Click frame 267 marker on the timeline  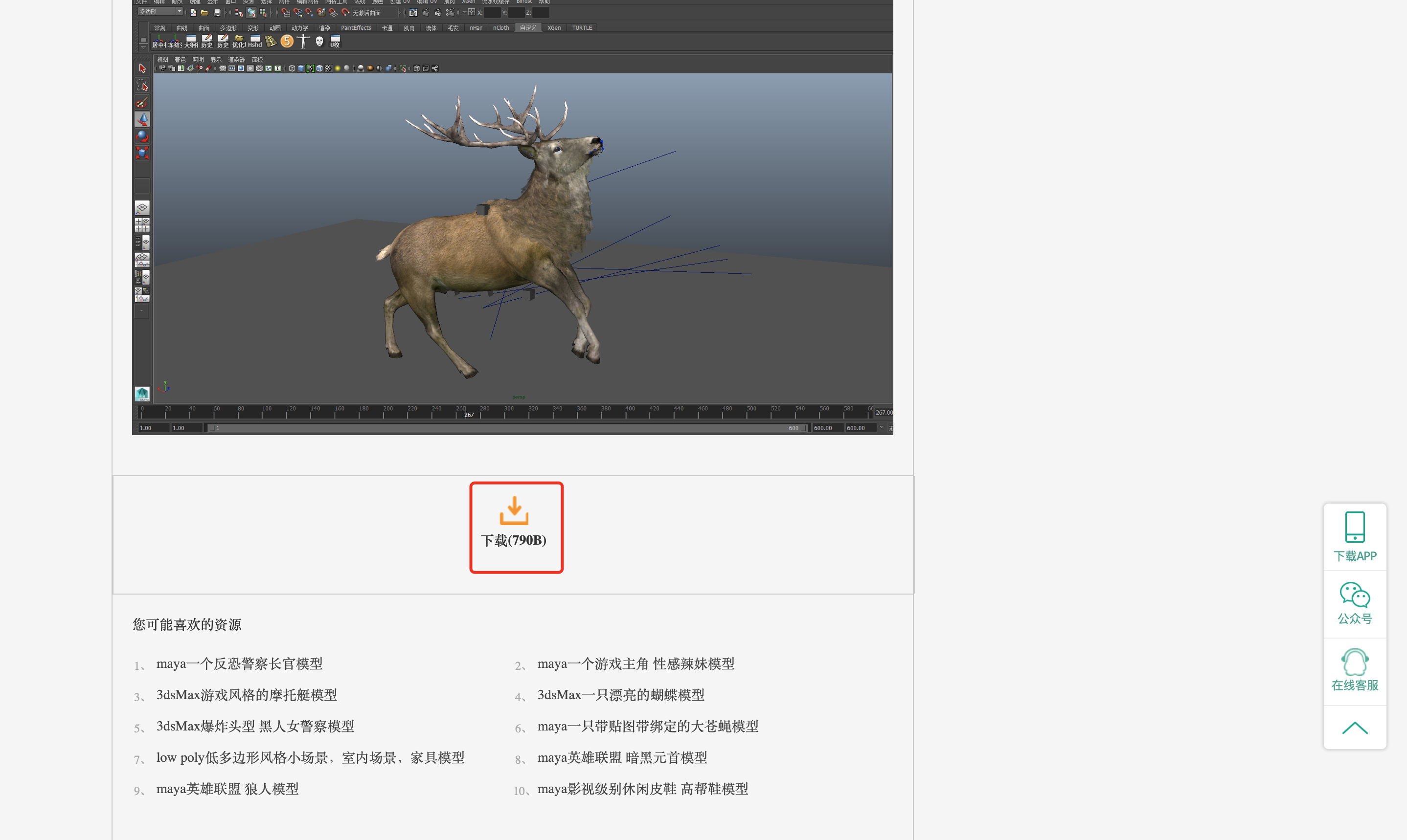[x=468, y=414]
